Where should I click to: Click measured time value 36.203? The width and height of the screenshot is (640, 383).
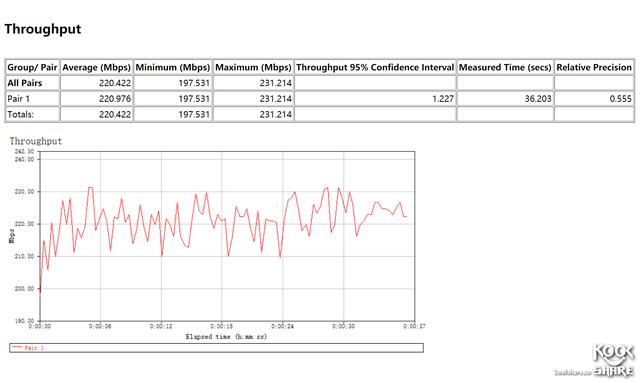coord(538,98)
